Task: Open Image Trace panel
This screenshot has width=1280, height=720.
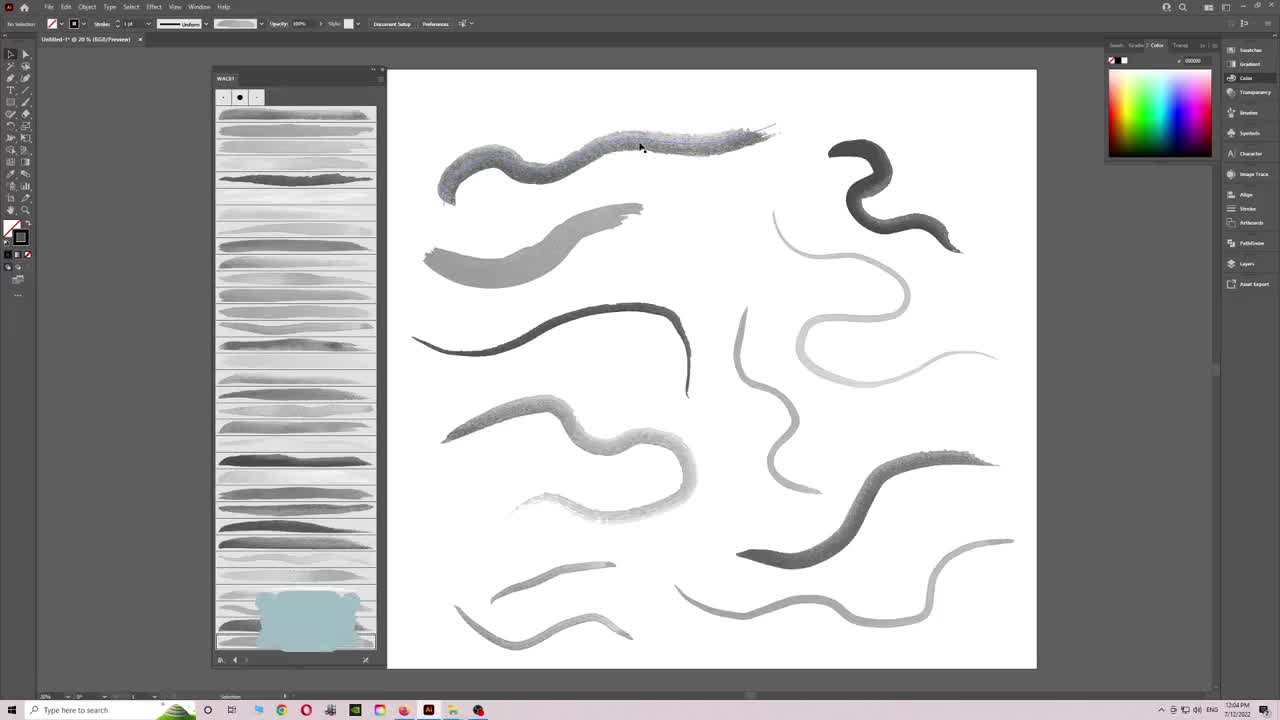Action: [1247, 174]
